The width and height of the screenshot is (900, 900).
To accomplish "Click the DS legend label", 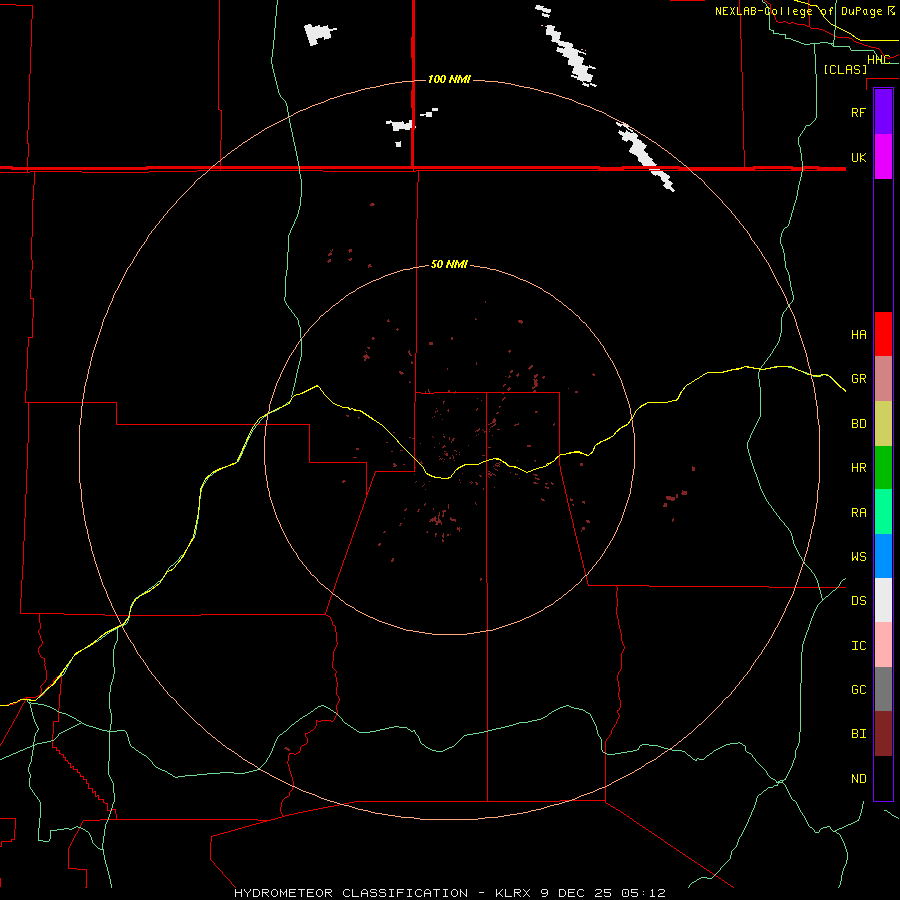I will pos(858,601).
